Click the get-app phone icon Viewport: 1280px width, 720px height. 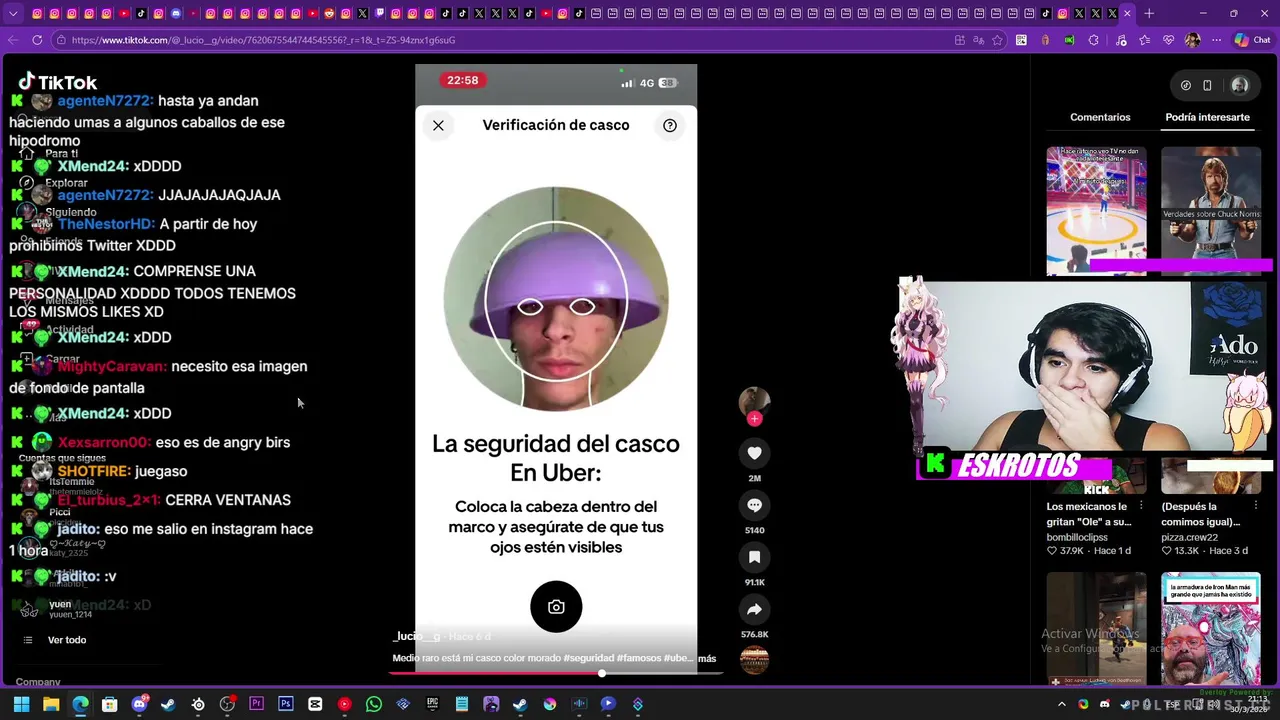[x=1207, y=85]
